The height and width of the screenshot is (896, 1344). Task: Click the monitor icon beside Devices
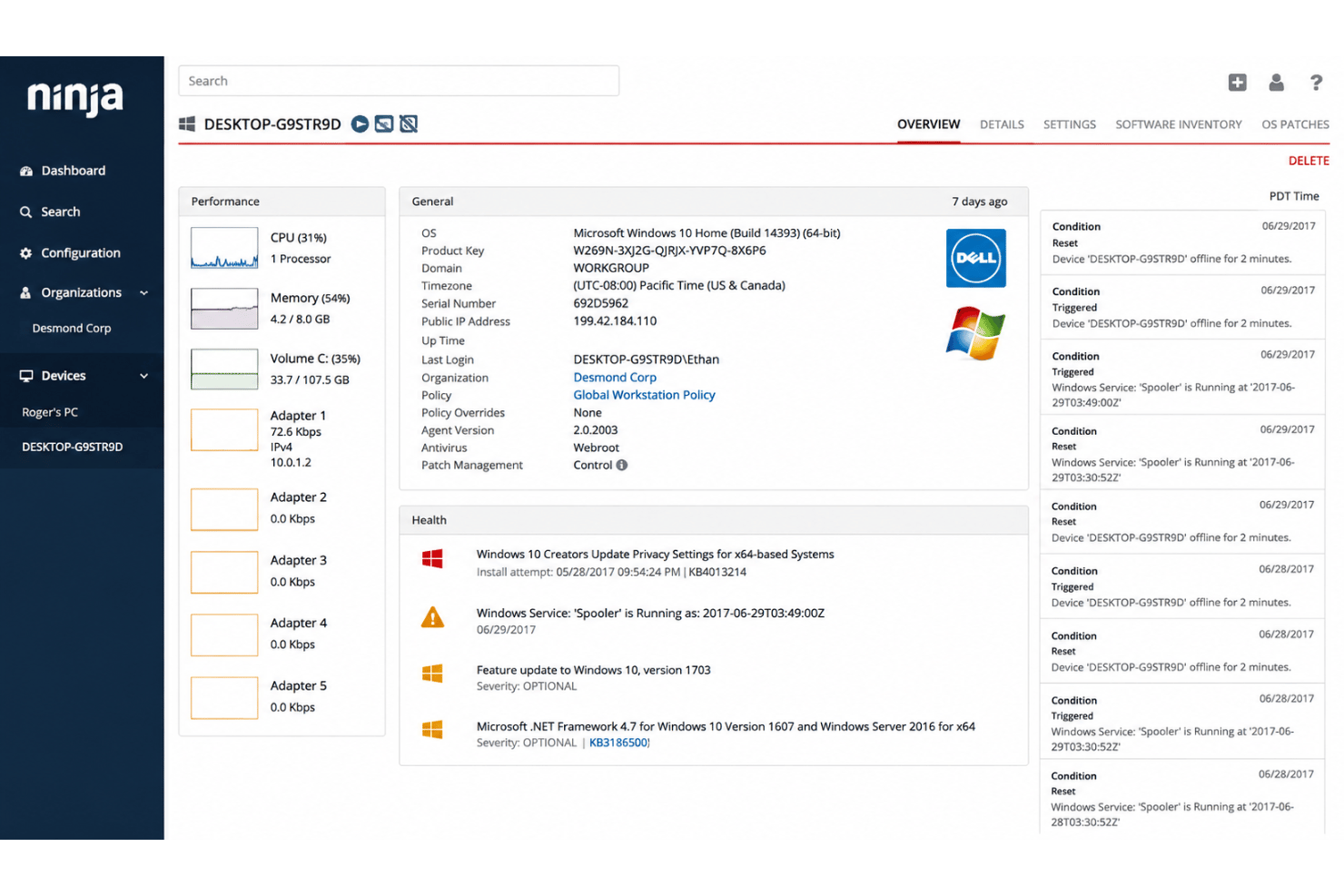tap(26, 376)
